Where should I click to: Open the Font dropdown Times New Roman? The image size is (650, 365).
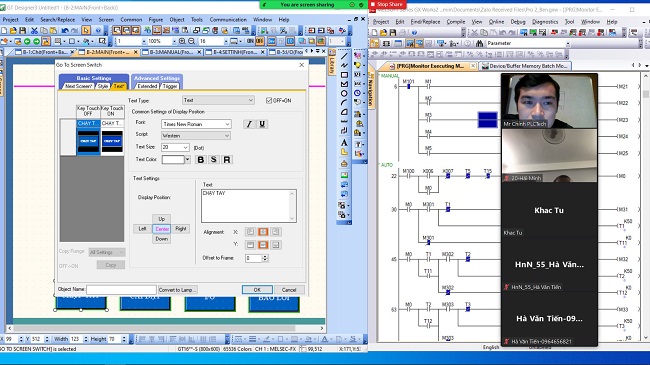[x=196, y=124]
